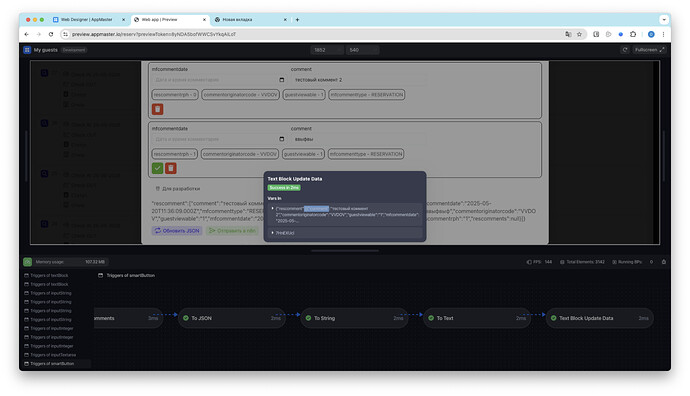Expand the second collapsed variable row in popup
Image resolution: width=690 pixels, height=396 pixels.
tap(272, 233)
